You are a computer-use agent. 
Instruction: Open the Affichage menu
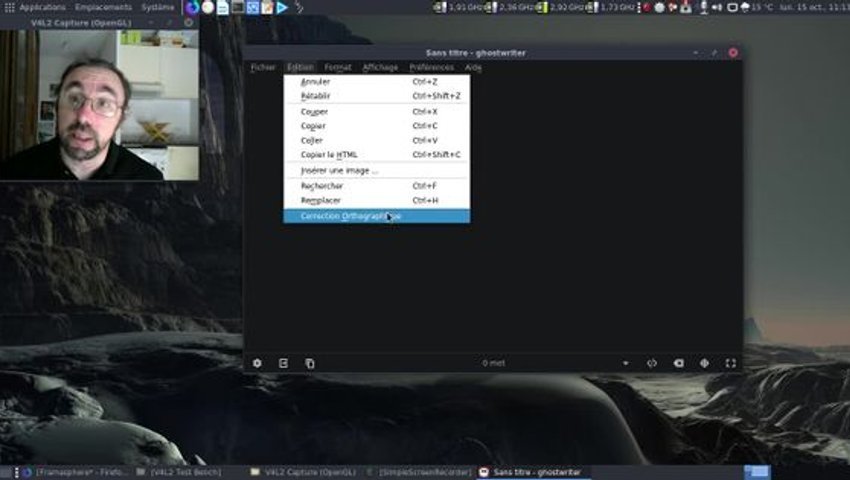coord(380,67)
